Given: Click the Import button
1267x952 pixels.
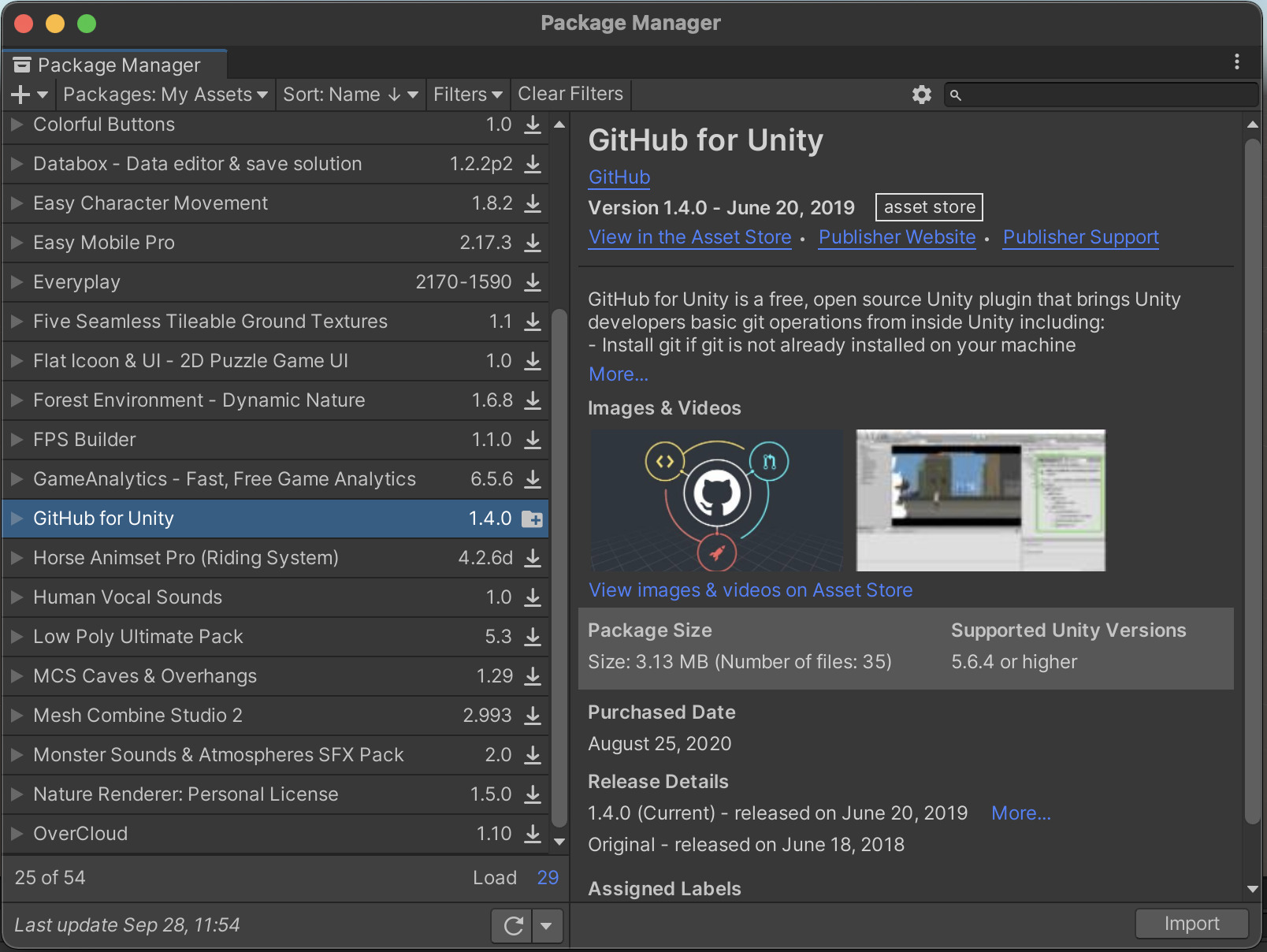Looking at the screenshot, I should [x=1191, y=924].
